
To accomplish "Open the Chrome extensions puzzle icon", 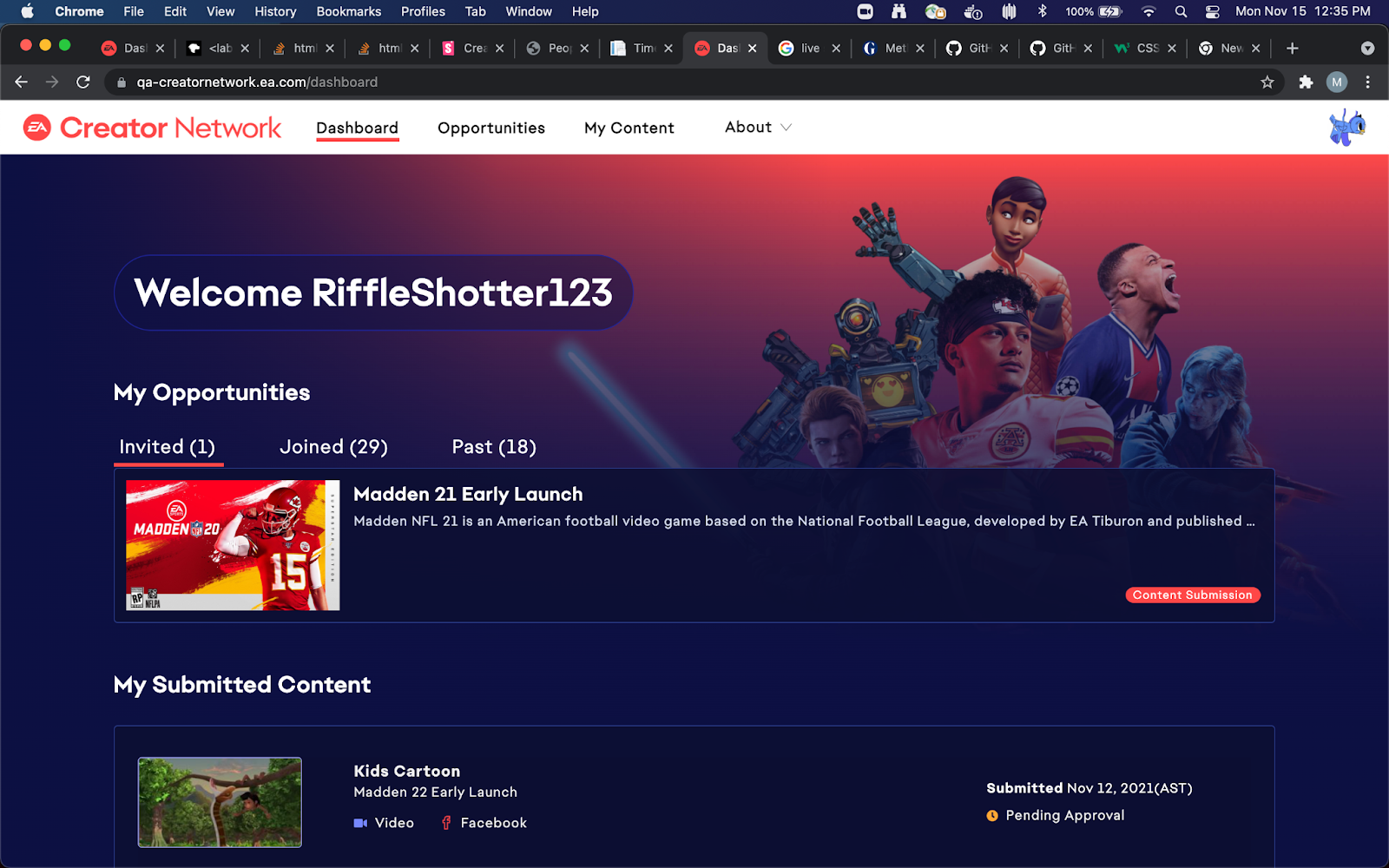I will [1306, 82].
